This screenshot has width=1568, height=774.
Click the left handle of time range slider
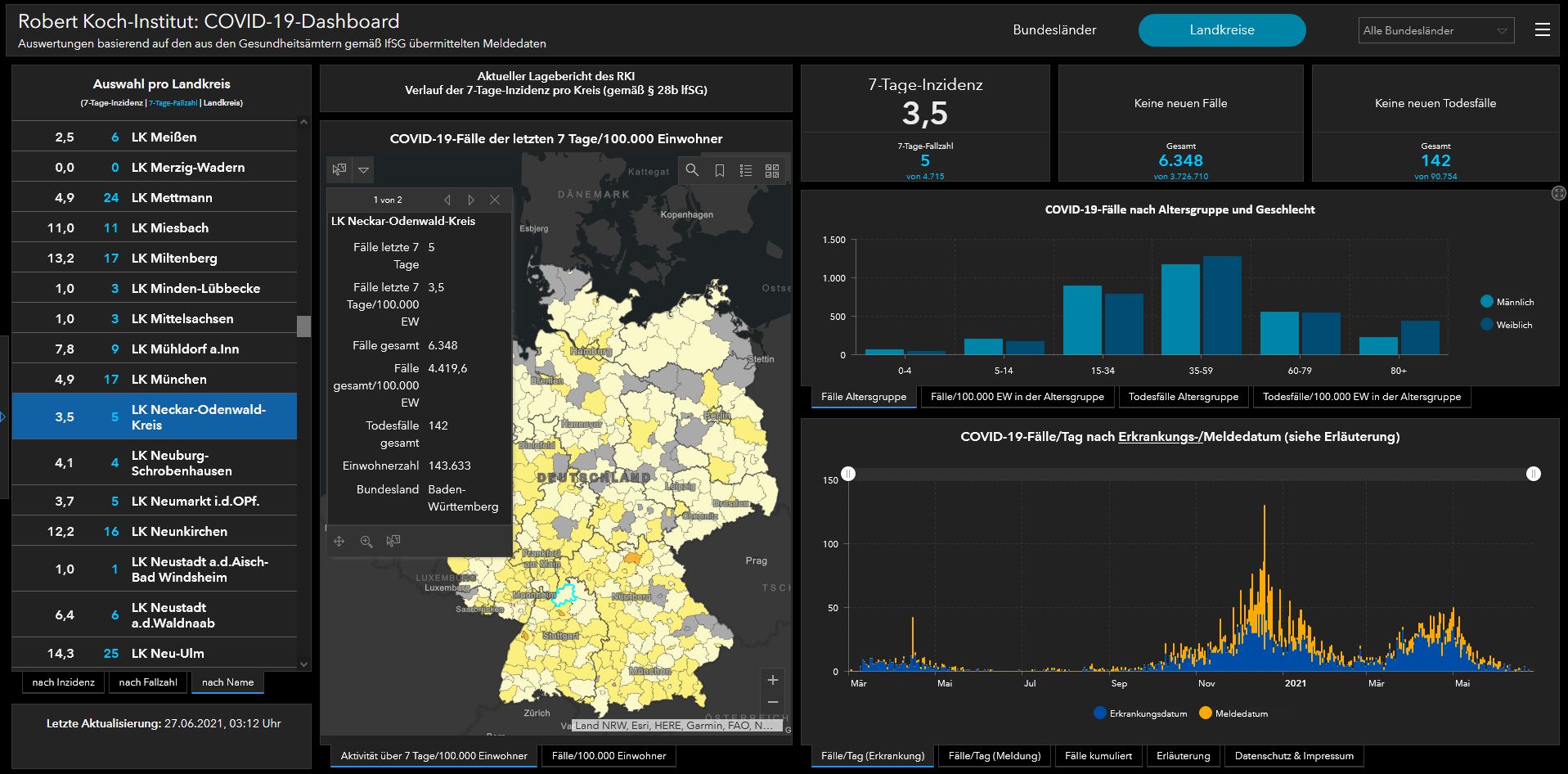[849, 474]
